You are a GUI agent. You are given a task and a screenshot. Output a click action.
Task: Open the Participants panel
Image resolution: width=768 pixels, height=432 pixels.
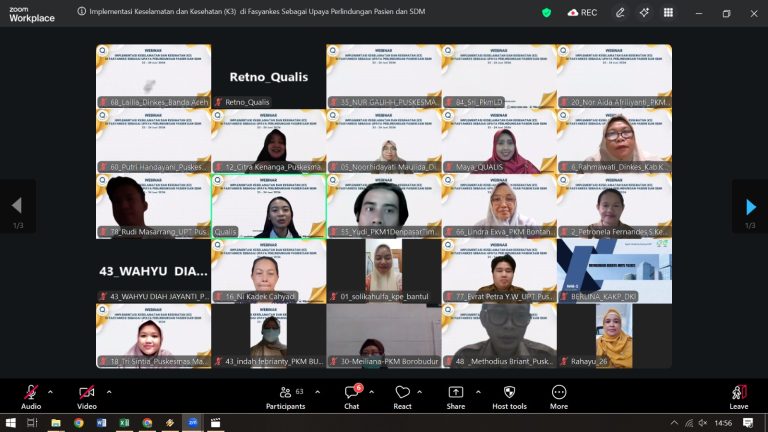coord(286,397)
